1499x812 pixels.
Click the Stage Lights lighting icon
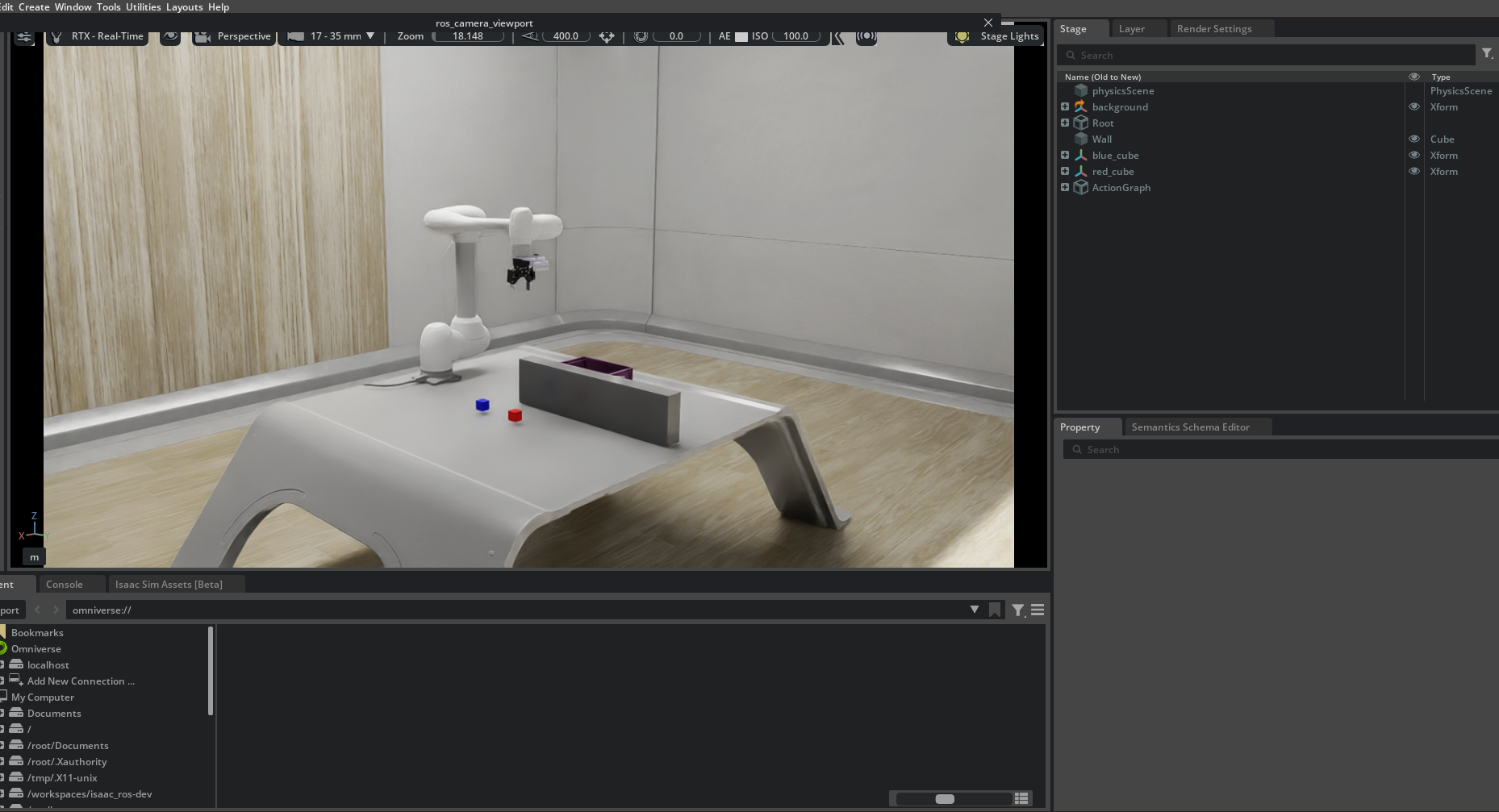coord(962,36)
